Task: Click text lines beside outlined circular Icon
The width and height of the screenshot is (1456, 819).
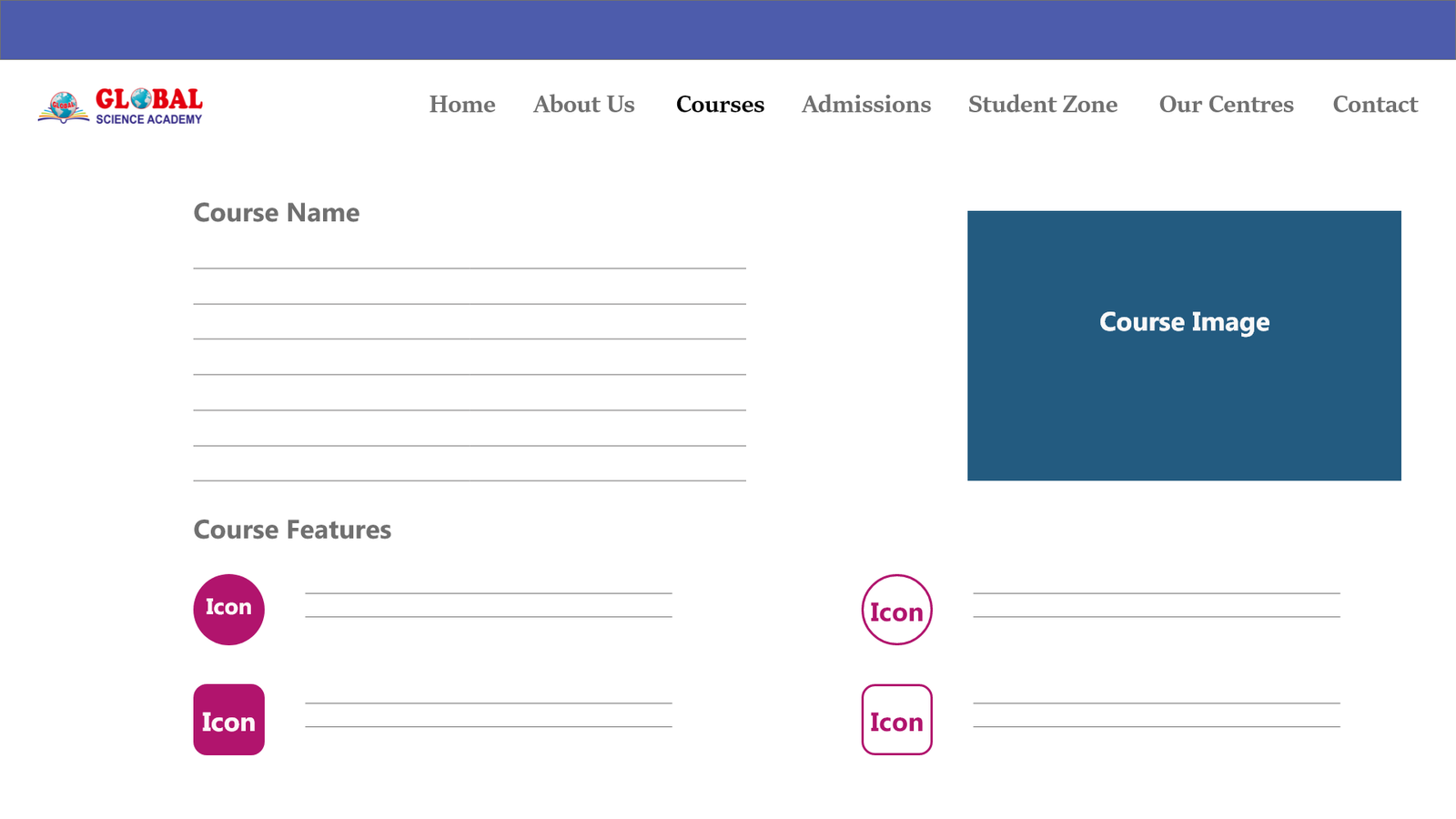Action: click(1156, 605)
